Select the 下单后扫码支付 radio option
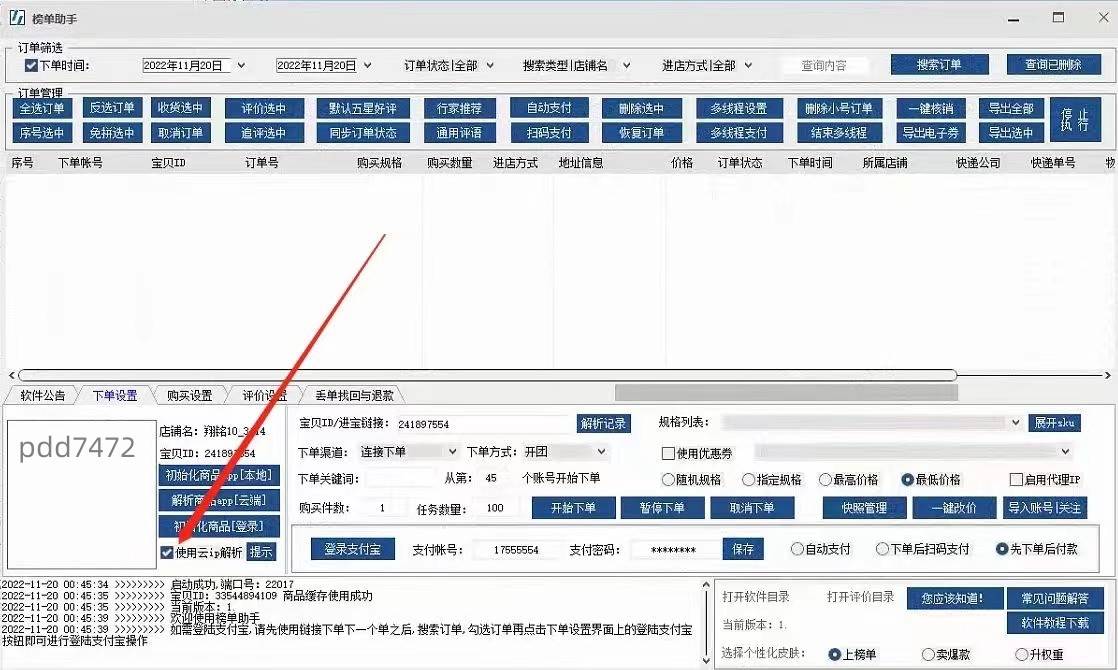 (x=882, y=549)
